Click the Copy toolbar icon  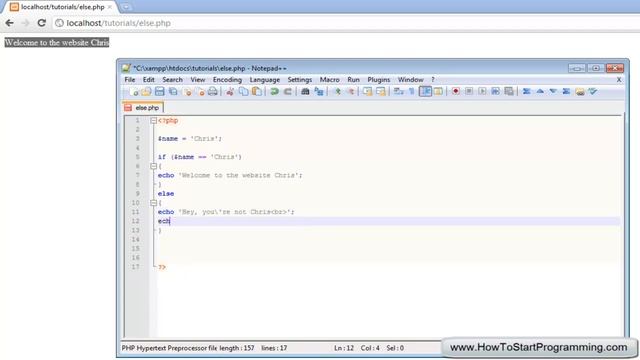click(243, 92)
